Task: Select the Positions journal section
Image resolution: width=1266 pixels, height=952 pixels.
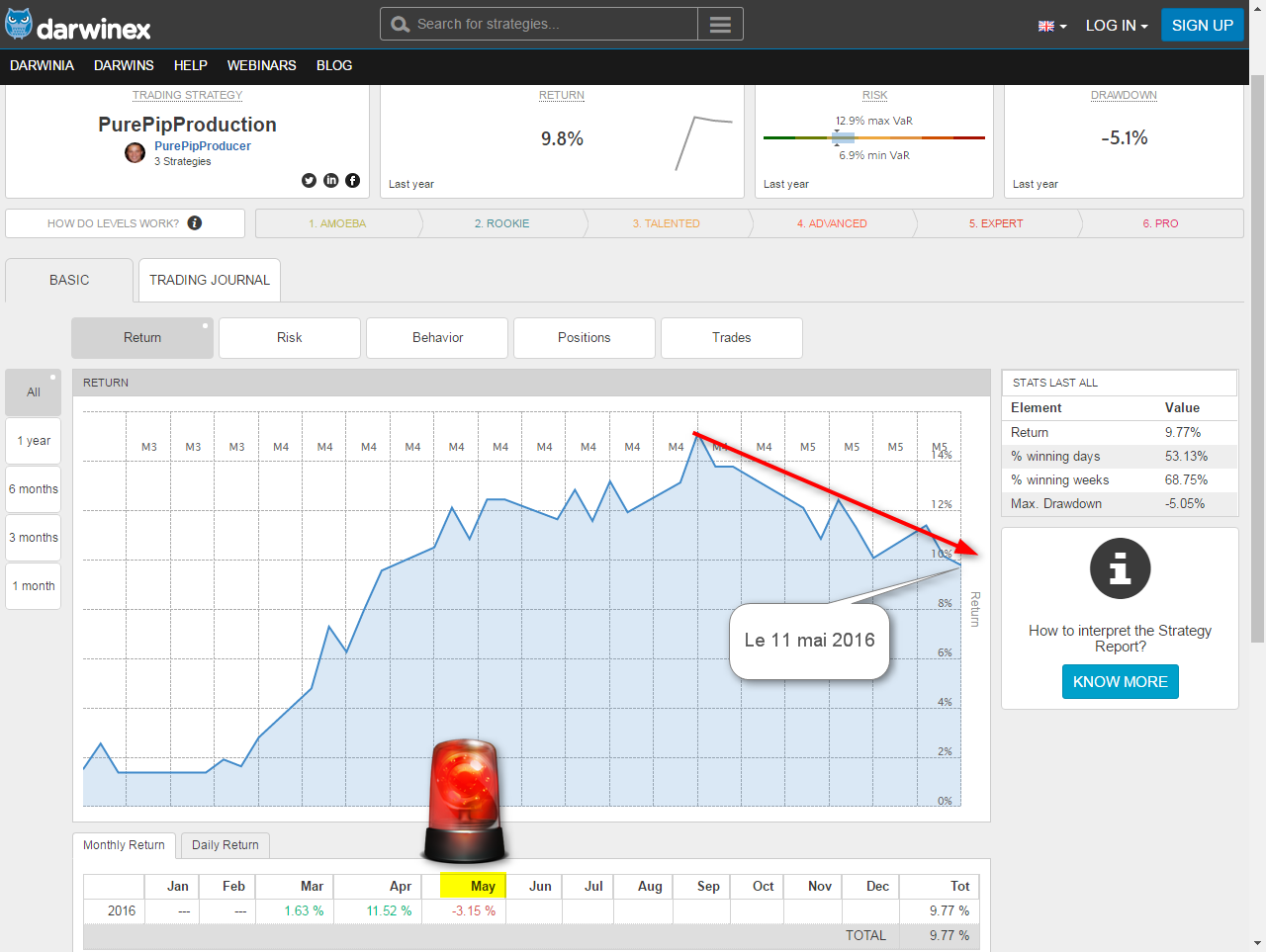Action: point(585,338)
